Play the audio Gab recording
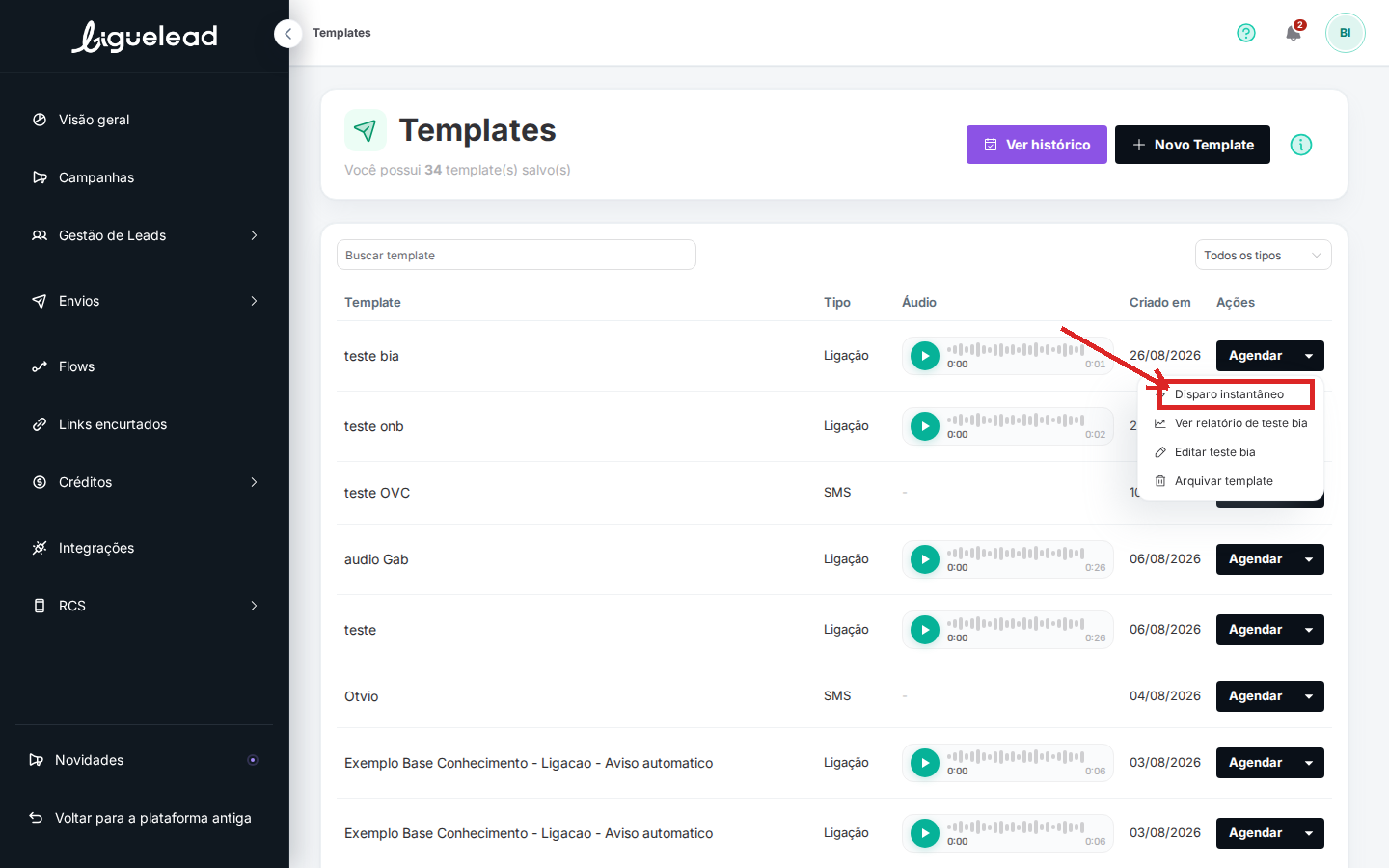Image resolution: width=1389 pixels, height=868 pixels. tap(924, 559)
